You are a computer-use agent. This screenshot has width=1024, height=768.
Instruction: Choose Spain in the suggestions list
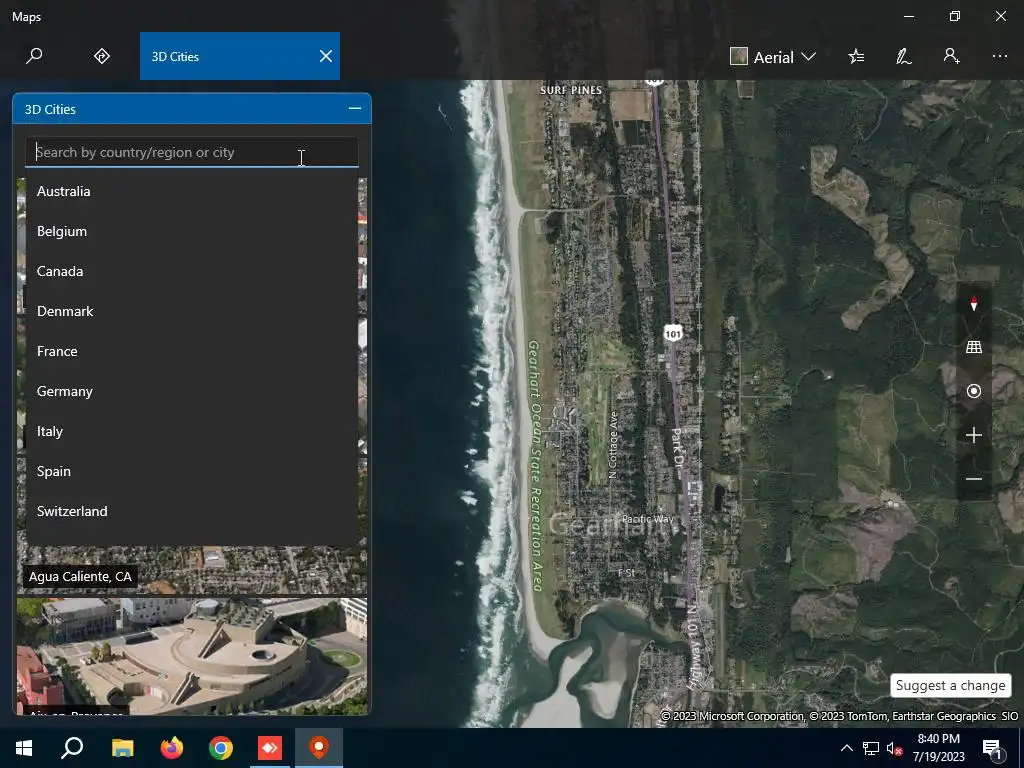192,471
